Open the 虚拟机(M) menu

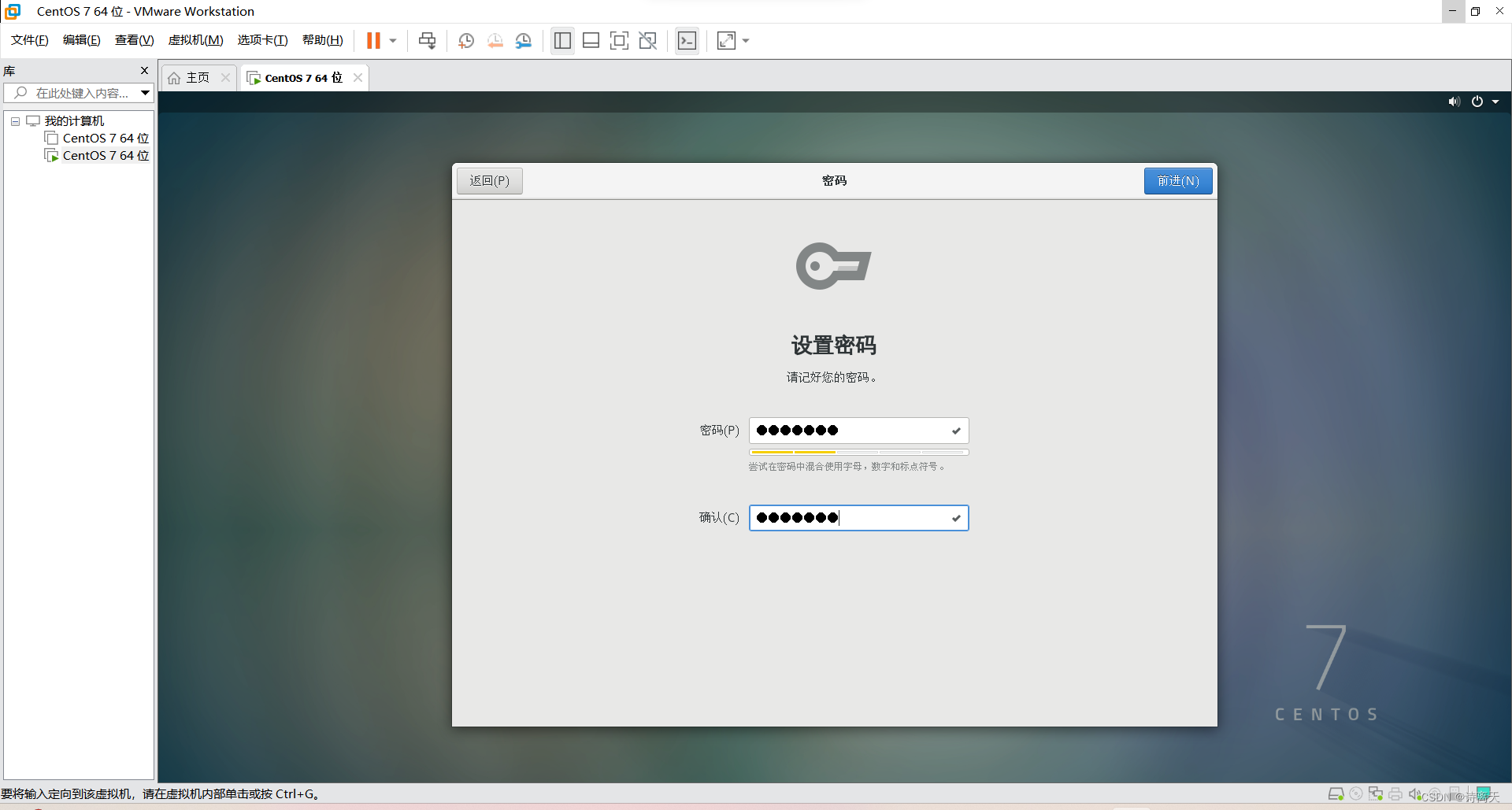pos(196,40)
